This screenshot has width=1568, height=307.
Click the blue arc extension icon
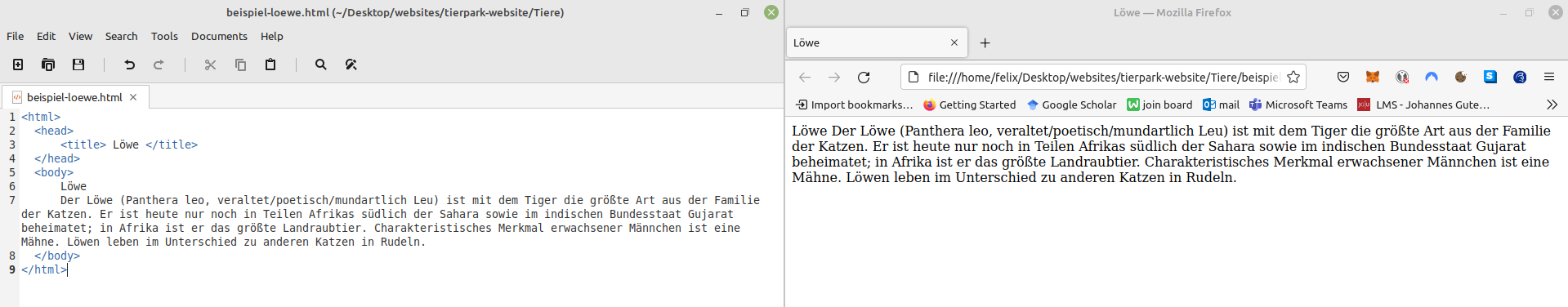(1432, 77)
